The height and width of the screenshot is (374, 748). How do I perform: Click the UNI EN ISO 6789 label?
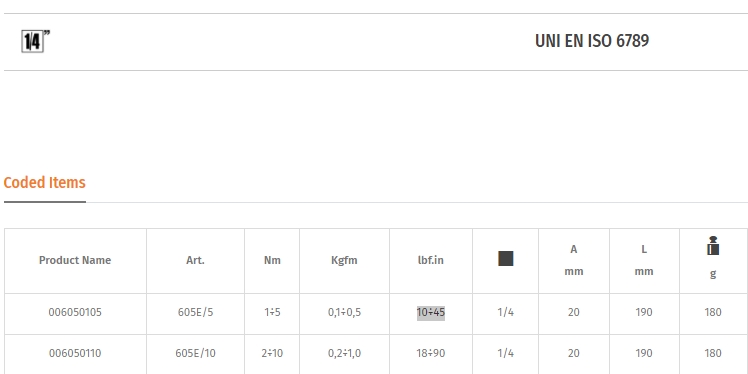coord(592,41)
